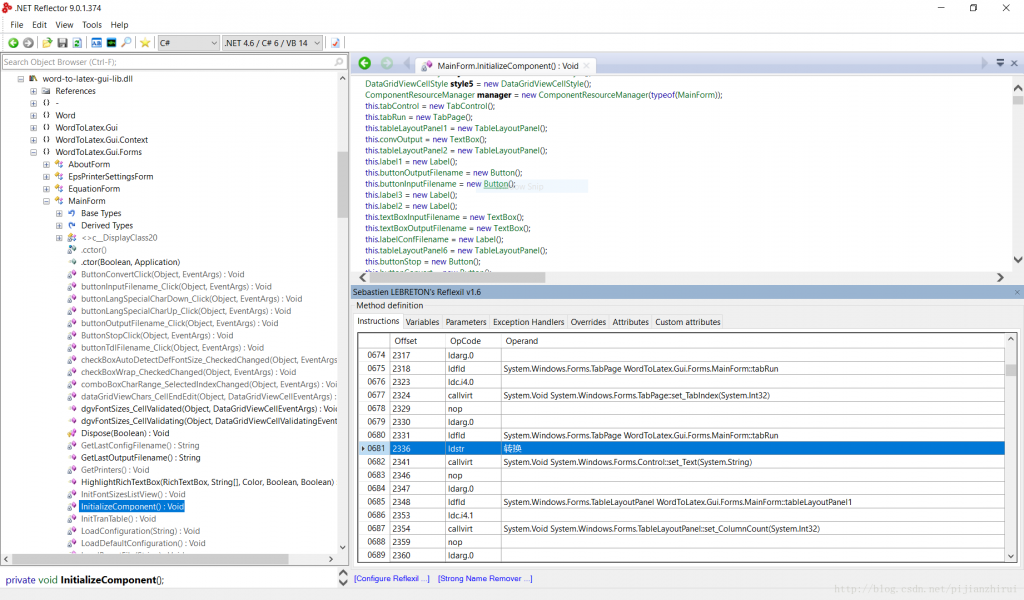
Task: Click the OpCode column header
Action: point(473,341)
